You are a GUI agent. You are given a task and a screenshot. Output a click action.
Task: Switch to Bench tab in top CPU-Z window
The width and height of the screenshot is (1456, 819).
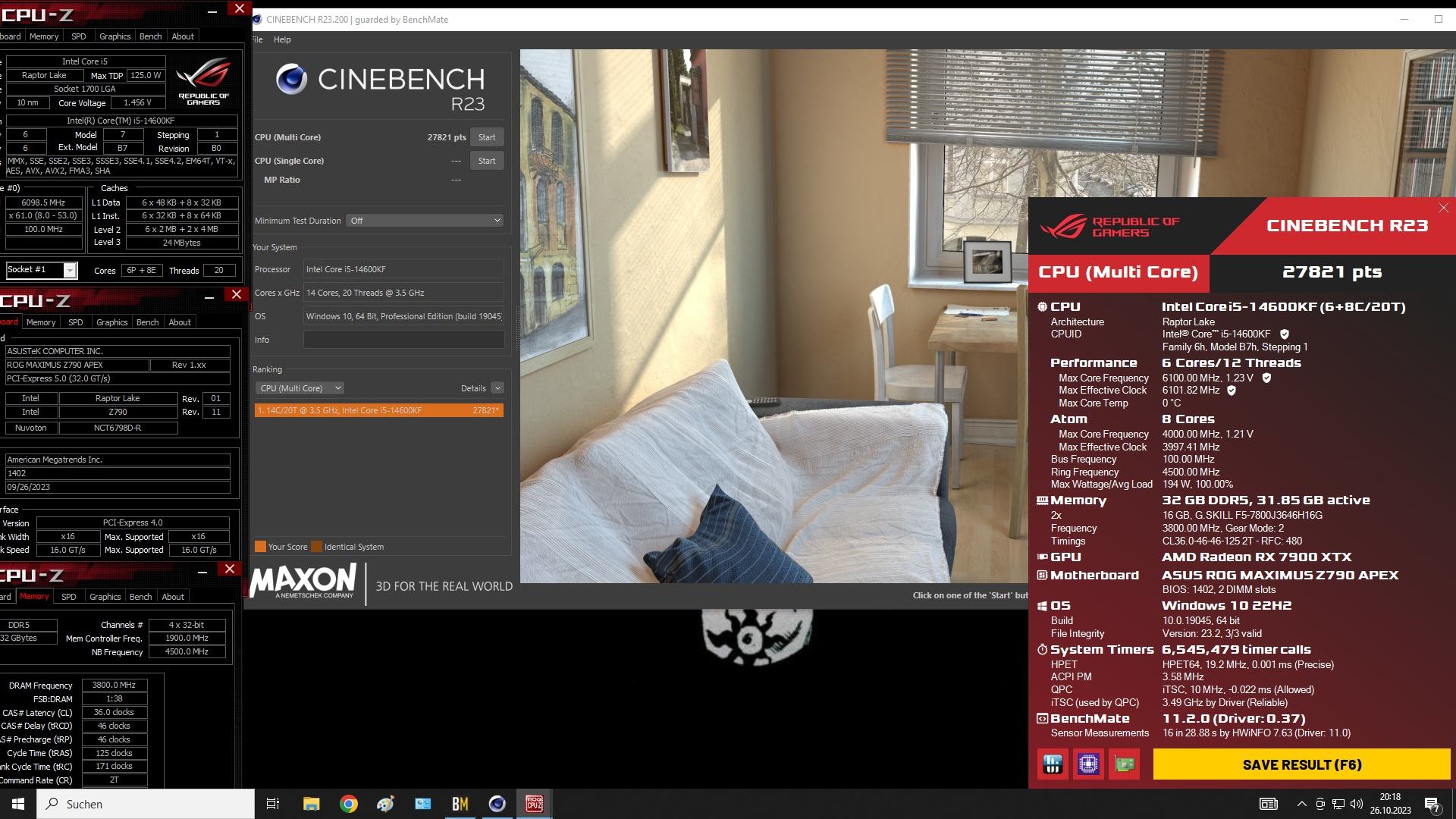coord(150,36)
